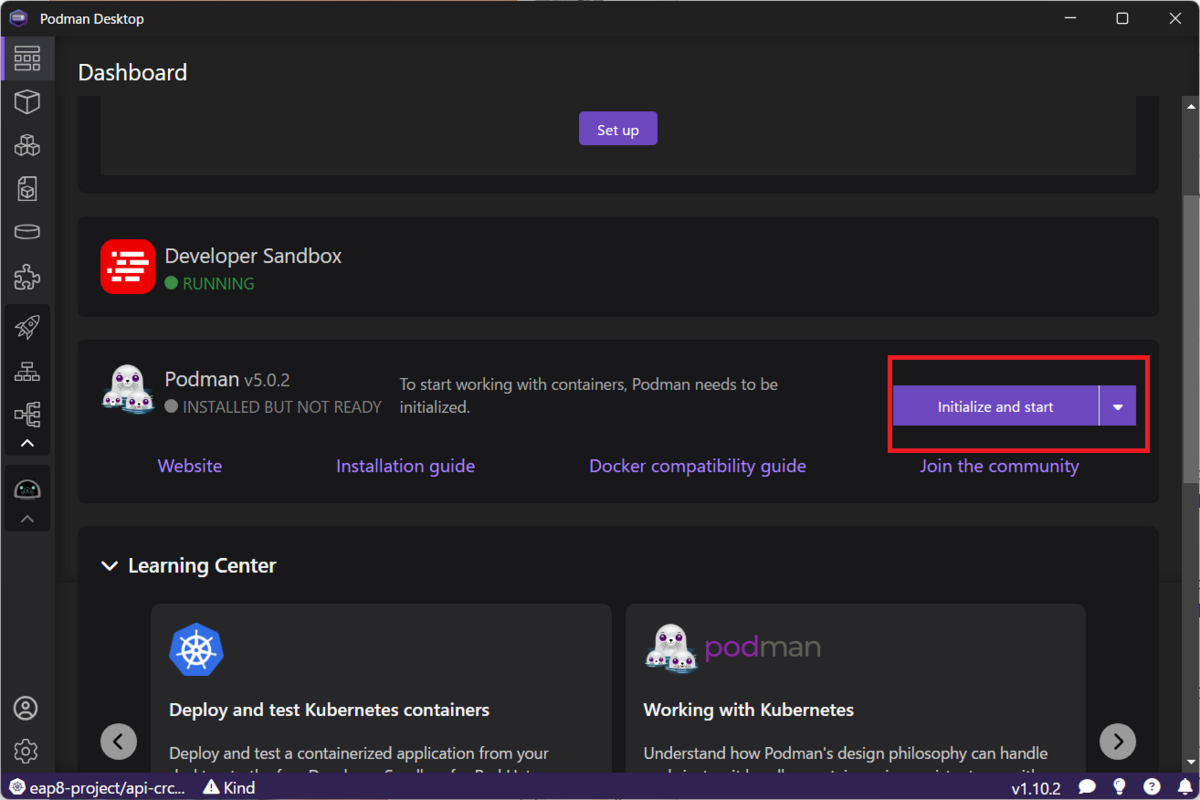
Task: Open the Extensions puzzle-piece view
Action: pyautogui.click(x=27, y=276)
